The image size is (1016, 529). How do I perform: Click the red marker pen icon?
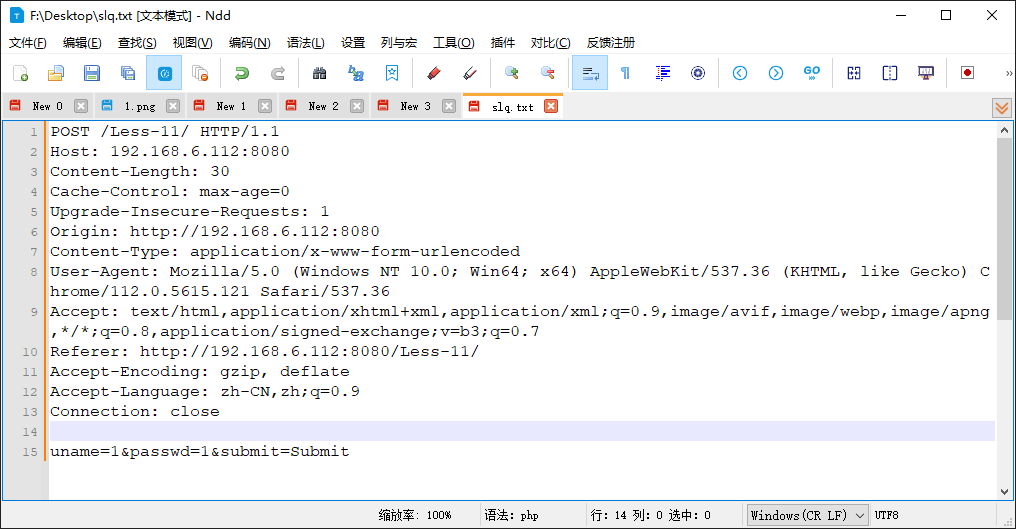(x=433, y=73)
